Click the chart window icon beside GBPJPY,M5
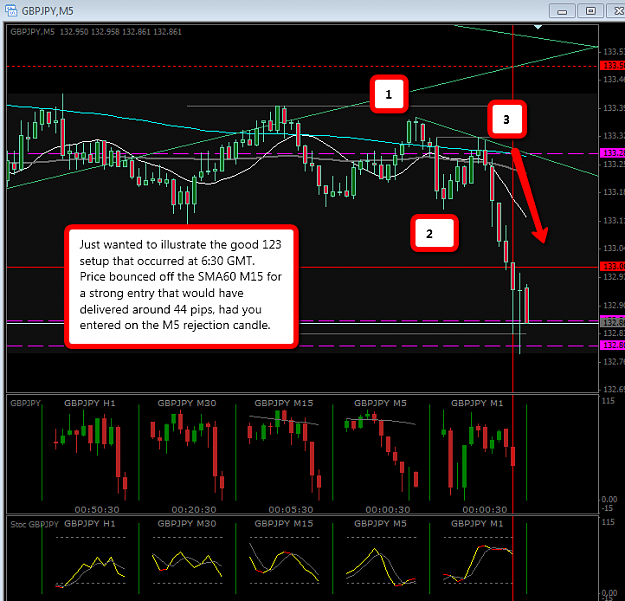 point(11,10)
